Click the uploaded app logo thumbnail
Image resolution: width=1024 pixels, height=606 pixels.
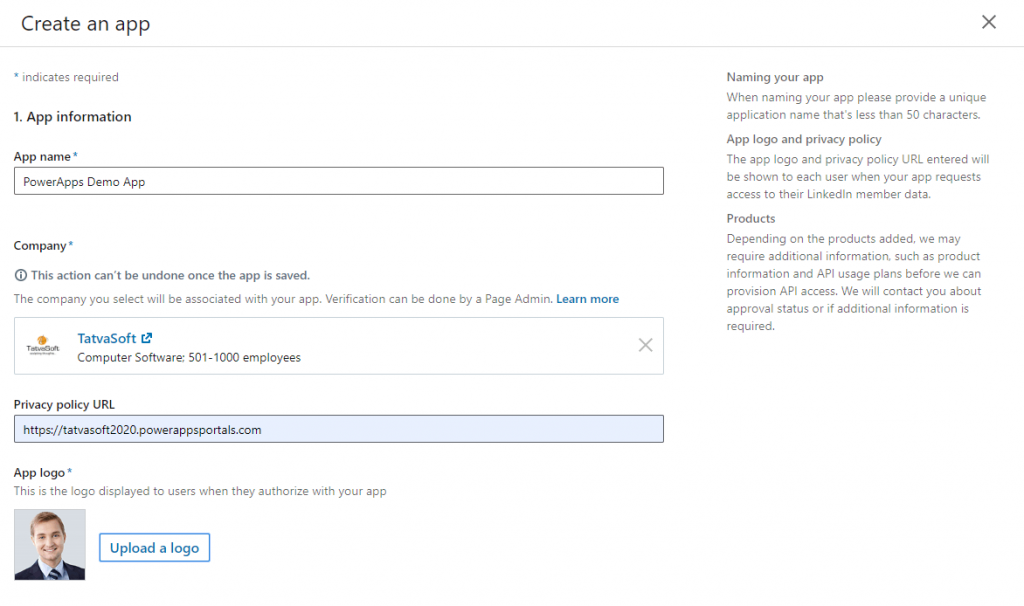50,545
